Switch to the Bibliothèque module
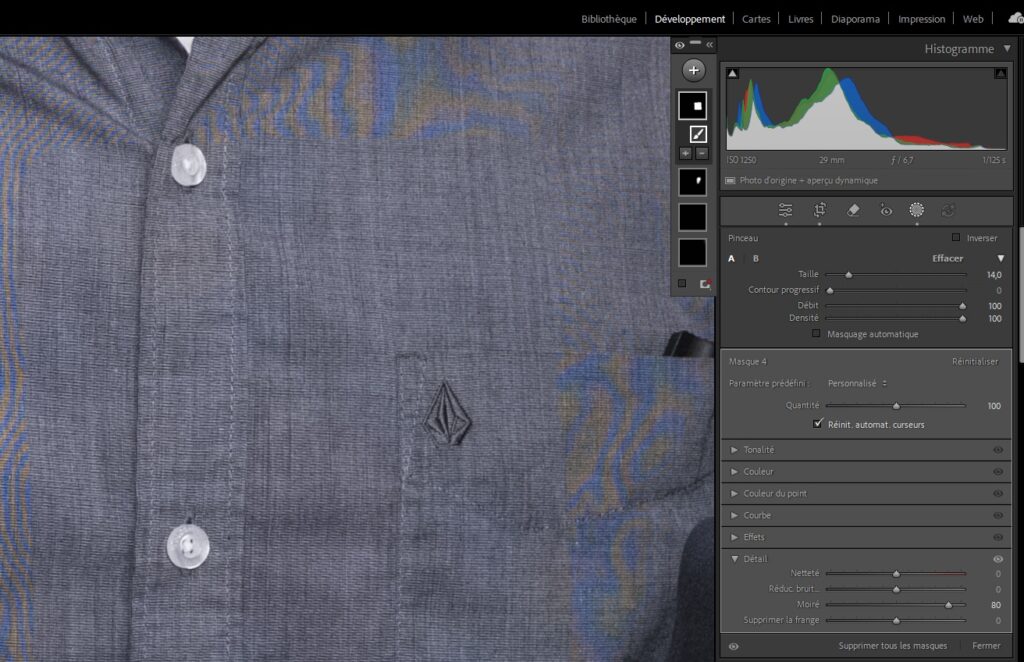This screenshot has width=1024, height=662. (608, 19)
